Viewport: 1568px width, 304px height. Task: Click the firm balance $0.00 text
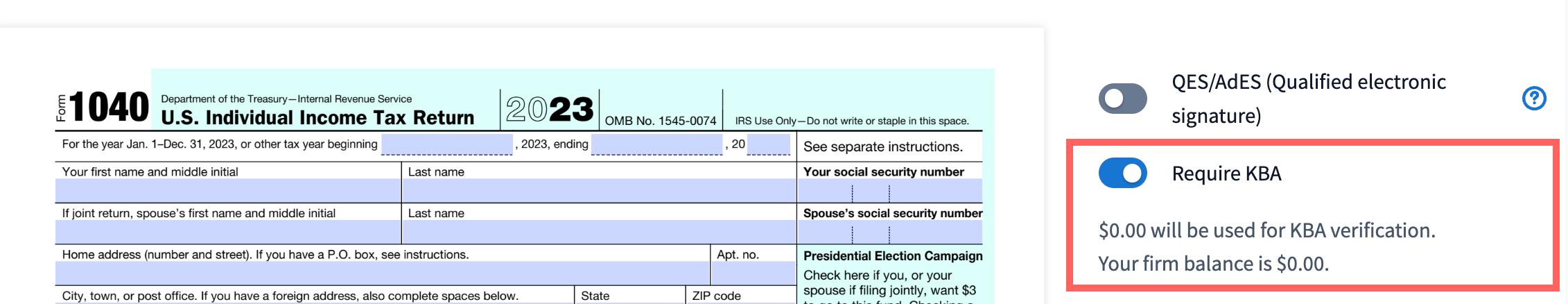pos(1213,264)
